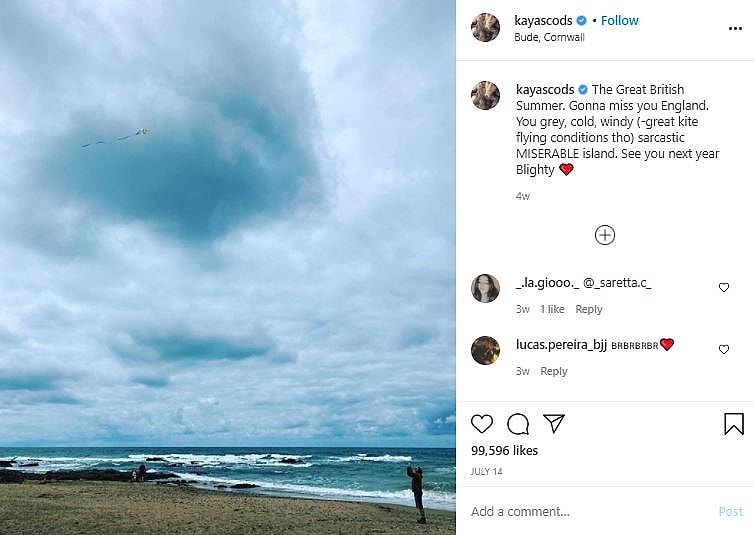Open the comment bubble icon

click(x=518, y=424)
